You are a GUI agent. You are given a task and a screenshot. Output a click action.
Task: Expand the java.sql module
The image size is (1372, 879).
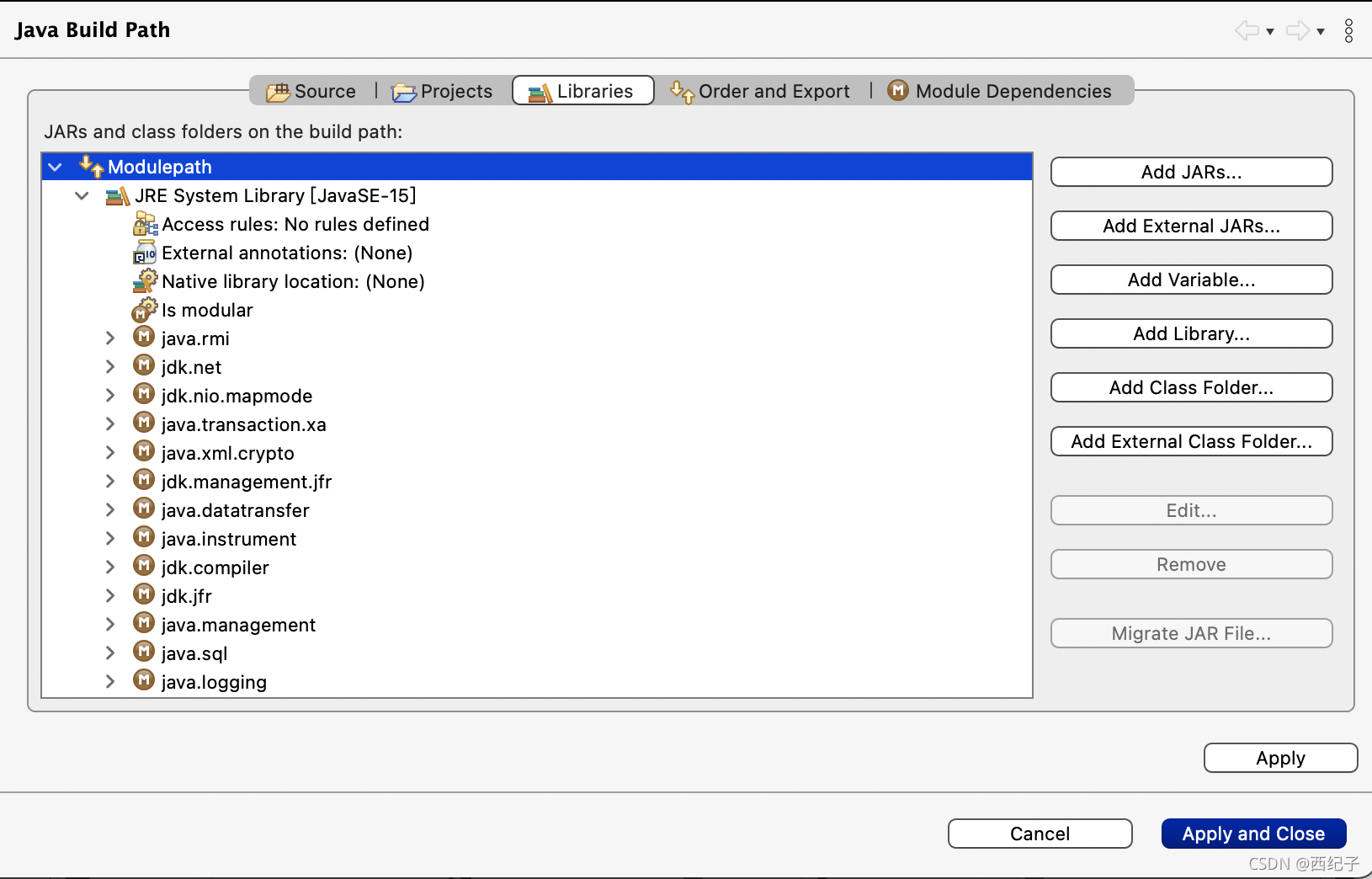(110, 653)
